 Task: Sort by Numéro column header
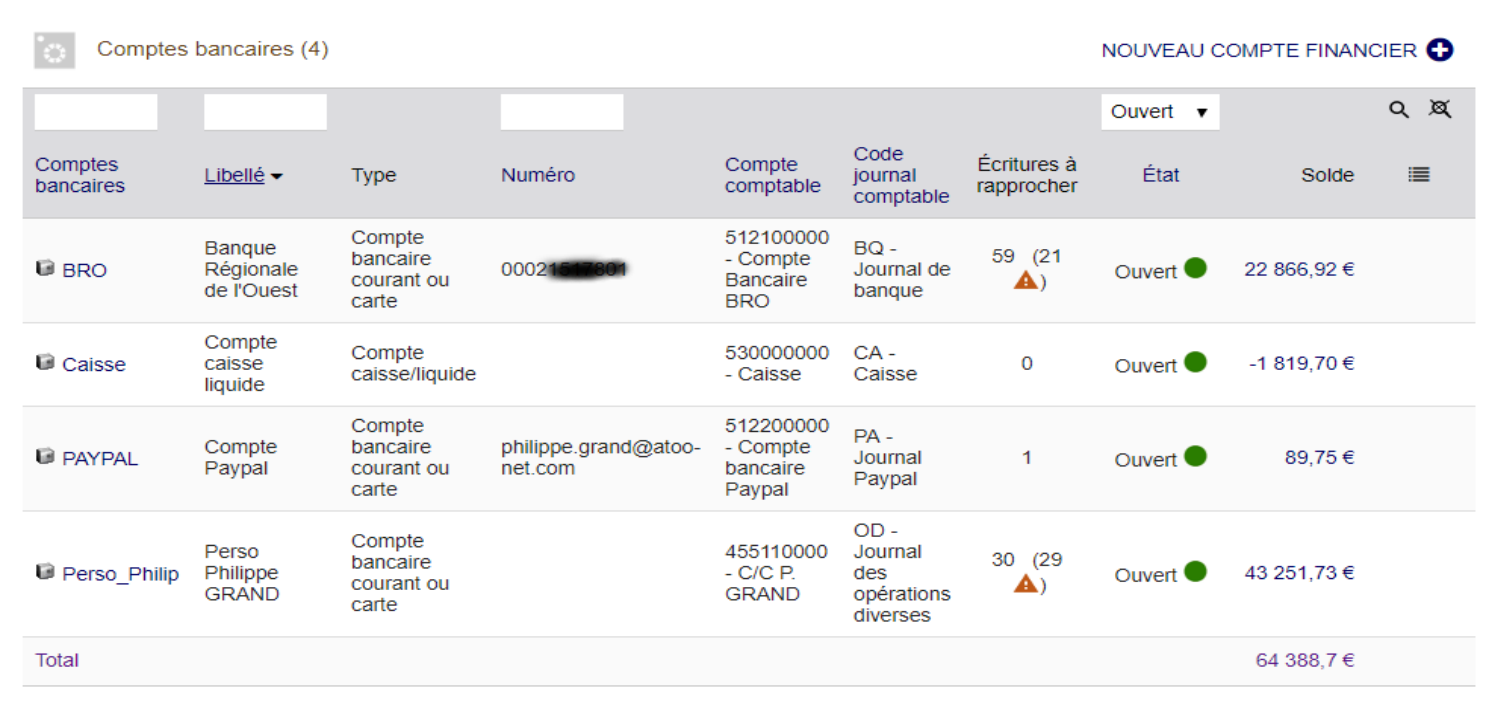[538, 175]
